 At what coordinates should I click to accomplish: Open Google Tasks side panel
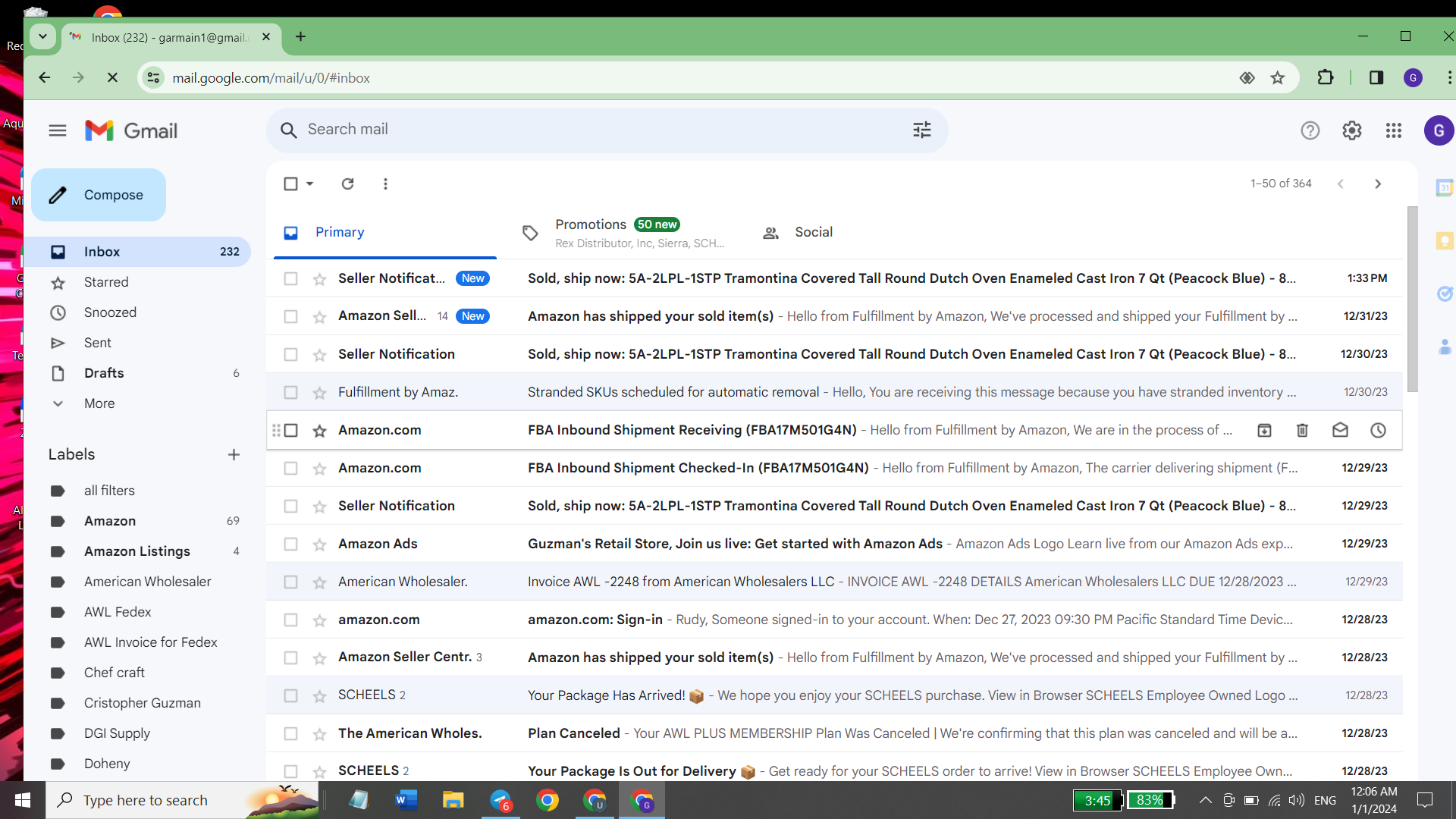[x=1445, y=293]
